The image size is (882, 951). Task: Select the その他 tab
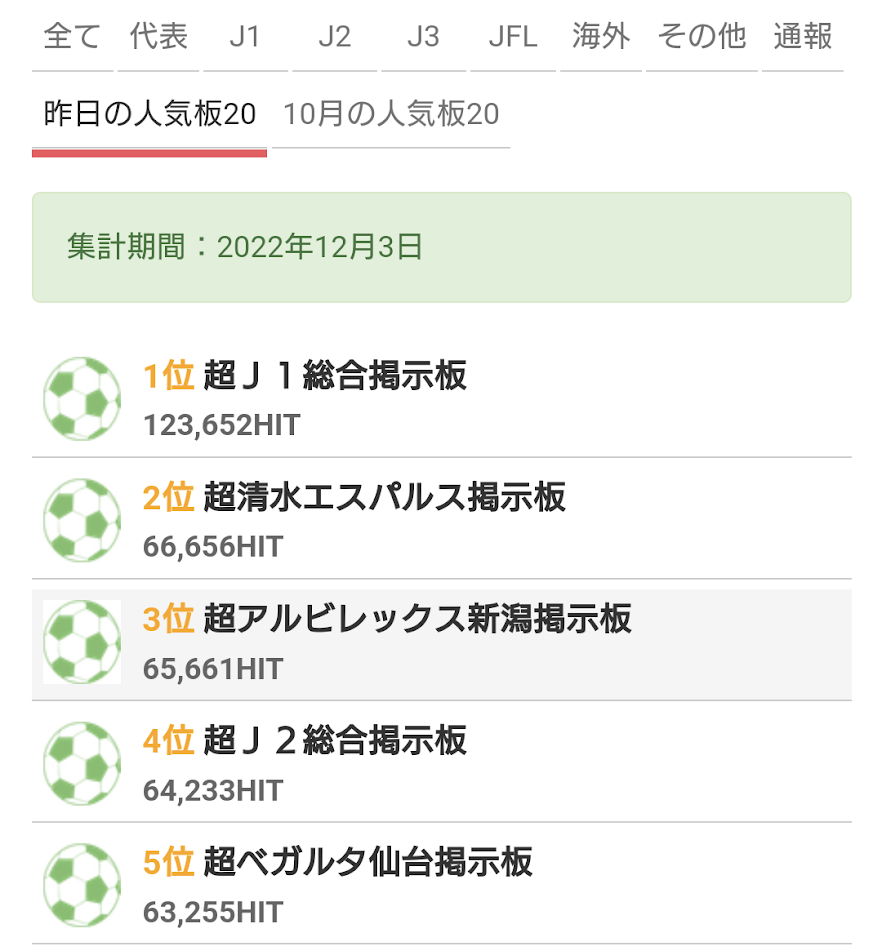click(702, 38)
